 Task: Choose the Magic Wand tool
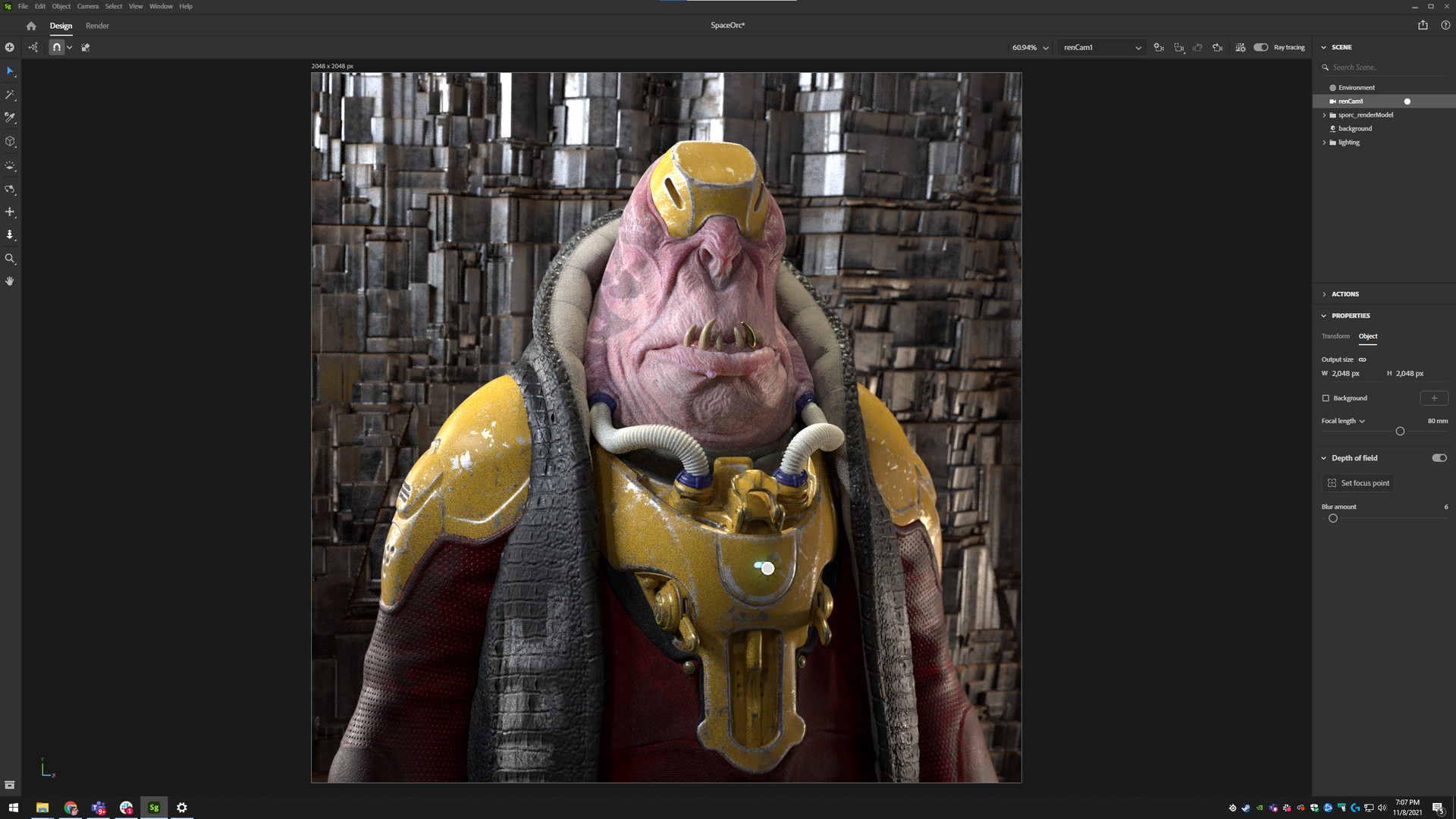coord(10,95)
